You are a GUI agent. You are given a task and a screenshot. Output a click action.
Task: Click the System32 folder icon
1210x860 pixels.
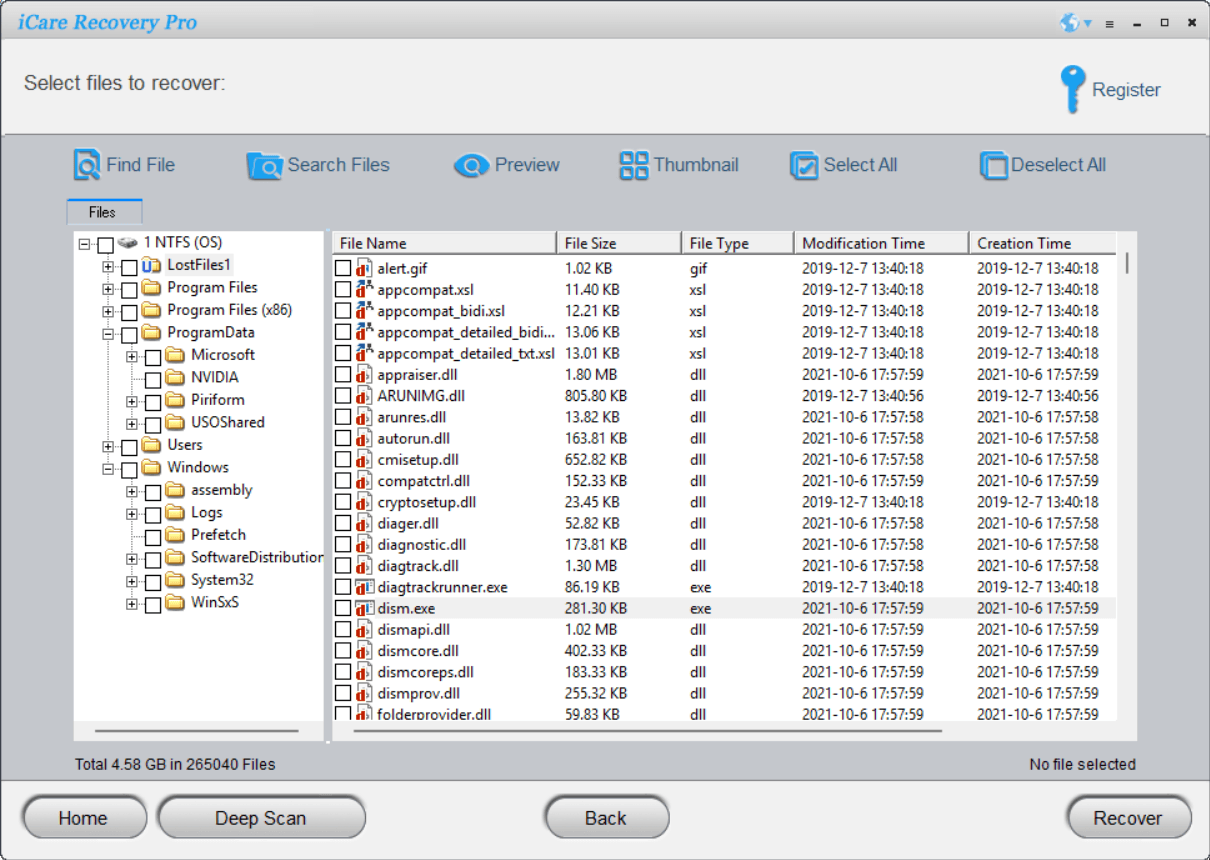pyautogui.click(x=175, y=580)
